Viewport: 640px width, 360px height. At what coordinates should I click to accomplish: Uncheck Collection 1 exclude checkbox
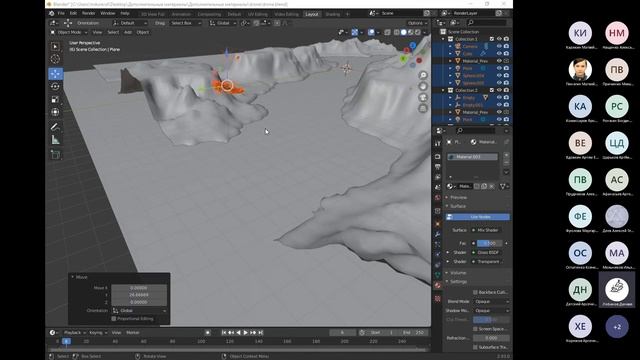pyautogui.click(x=491, y=39)
